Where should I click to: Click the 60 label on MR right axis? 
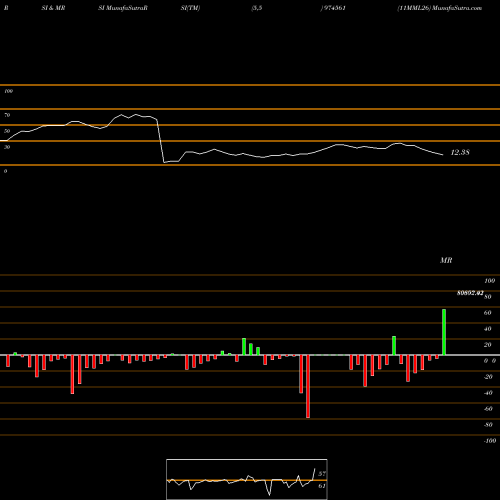pos(487,313)
